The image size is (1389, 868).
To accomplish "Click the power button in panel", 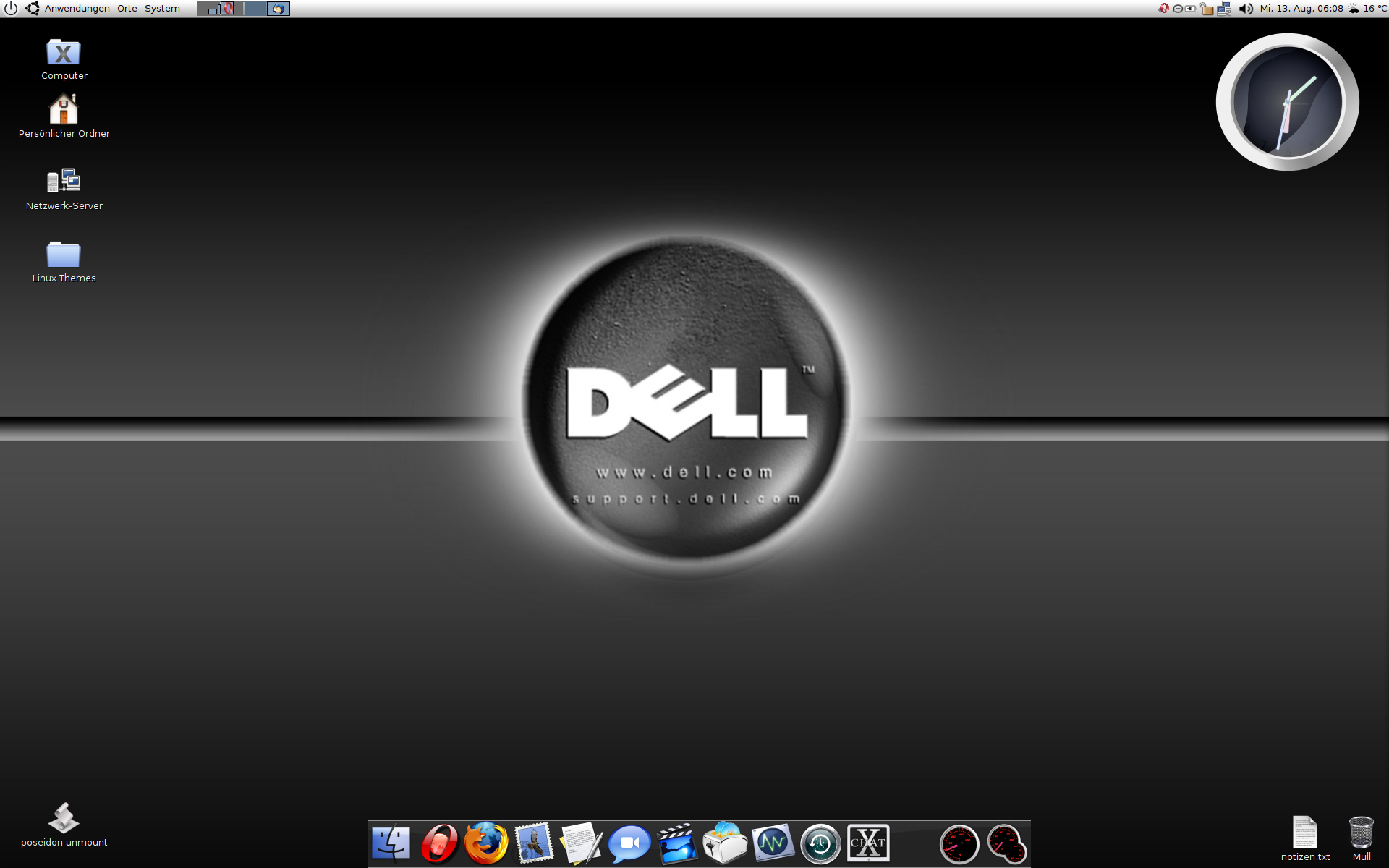I will 11,9.
